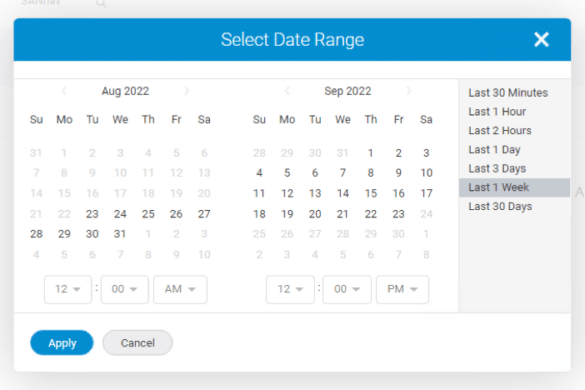
Task: Click previous arrow beside Sep 2022
Action: [x=287, y=91]
